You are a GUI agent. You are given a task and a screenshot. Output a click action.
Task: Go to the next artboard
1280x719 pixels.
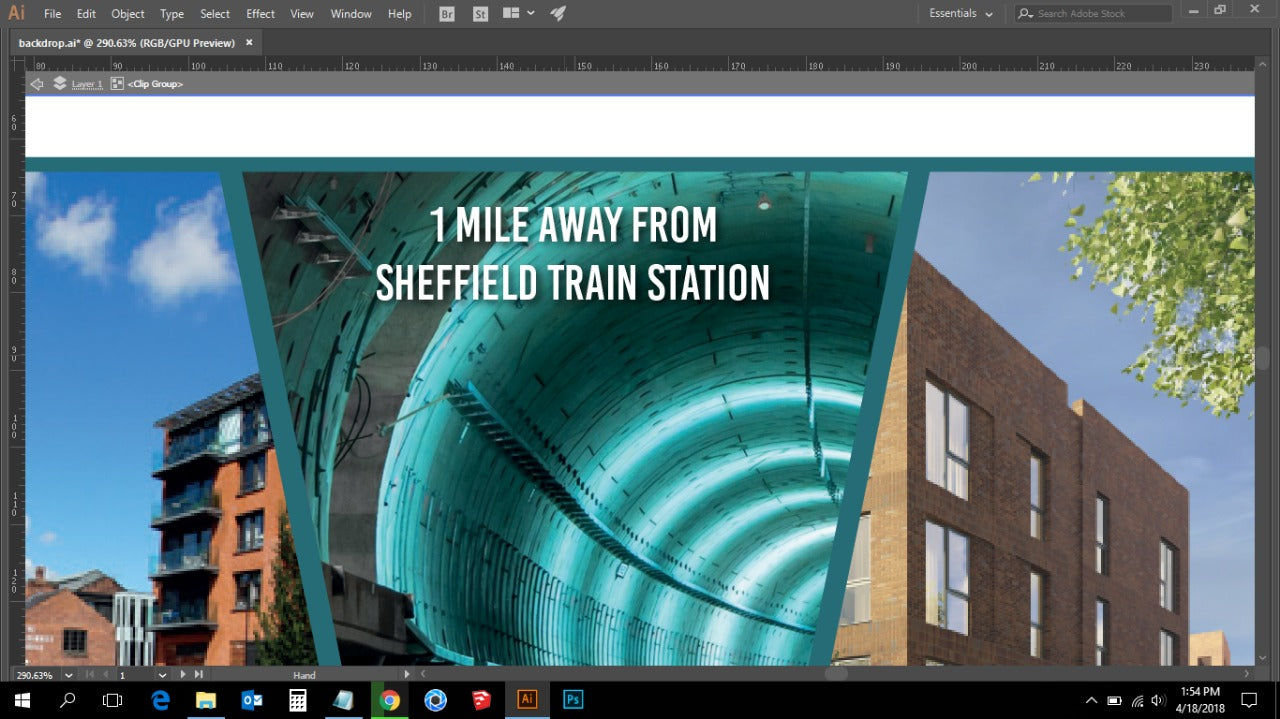tap(183, 675)
